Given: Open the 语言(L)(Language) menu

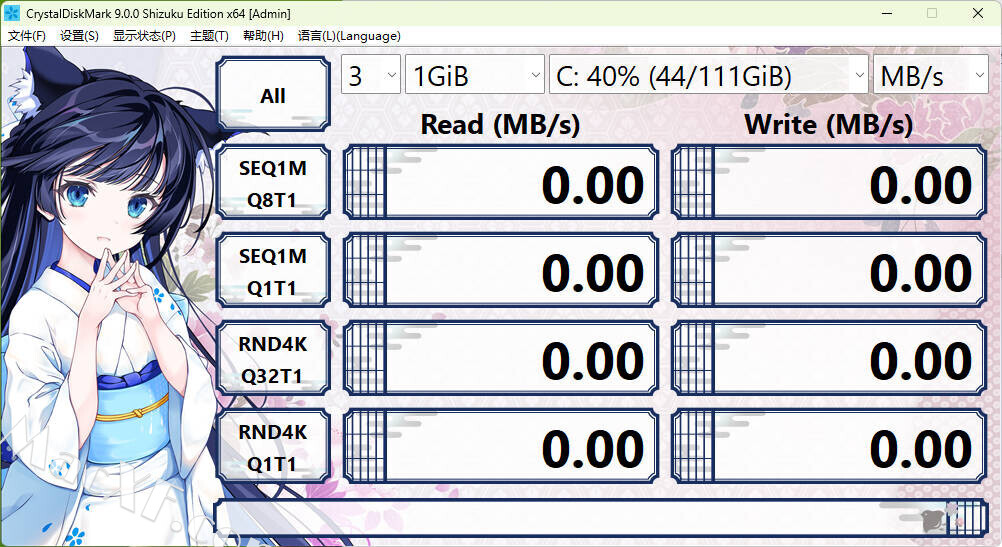Looking at the screenshot, I should (350, 36).
